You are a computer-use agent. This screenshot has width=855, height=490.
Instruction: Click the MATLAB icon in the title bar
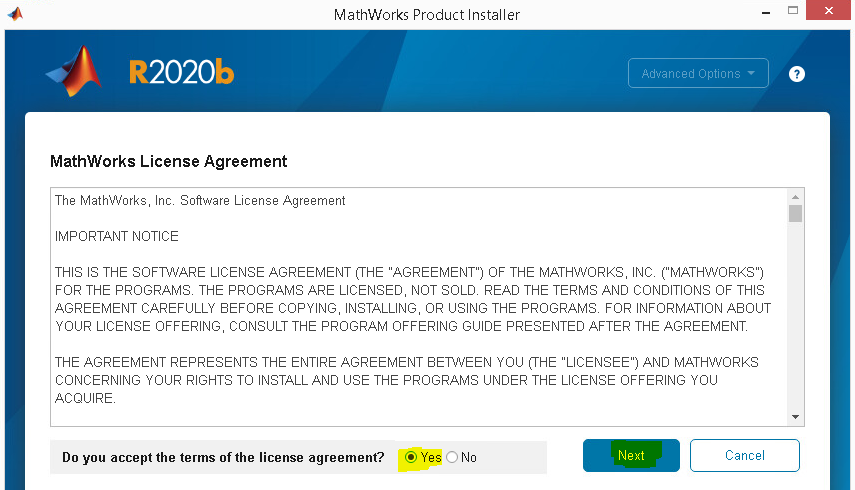(16, 14)
